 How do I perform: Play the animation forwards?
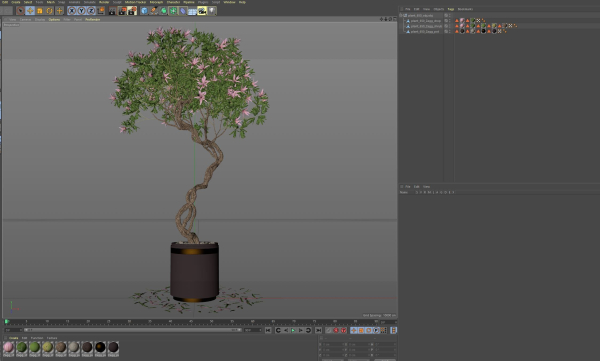tap(293, 330)
